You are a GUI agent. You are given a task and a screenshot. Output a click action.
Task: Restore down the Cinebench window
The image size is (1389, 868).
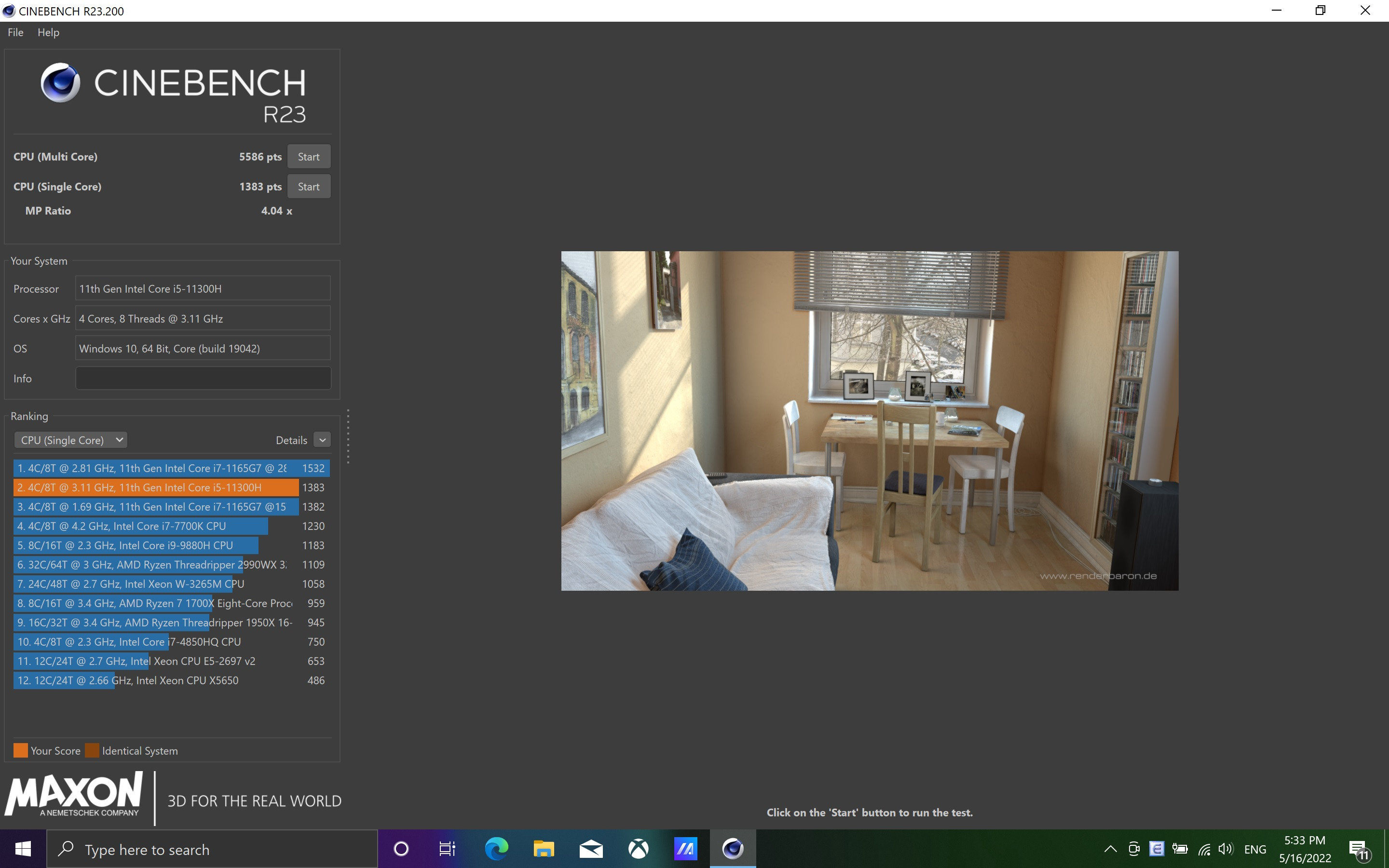click(x=1320, y=10)
